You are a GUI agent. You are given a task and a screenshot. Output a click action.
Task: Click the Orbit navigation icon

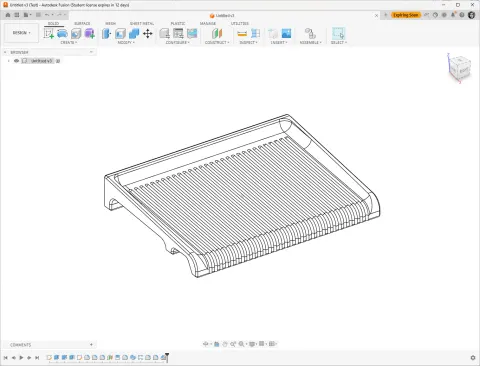[x=206, y=344]
